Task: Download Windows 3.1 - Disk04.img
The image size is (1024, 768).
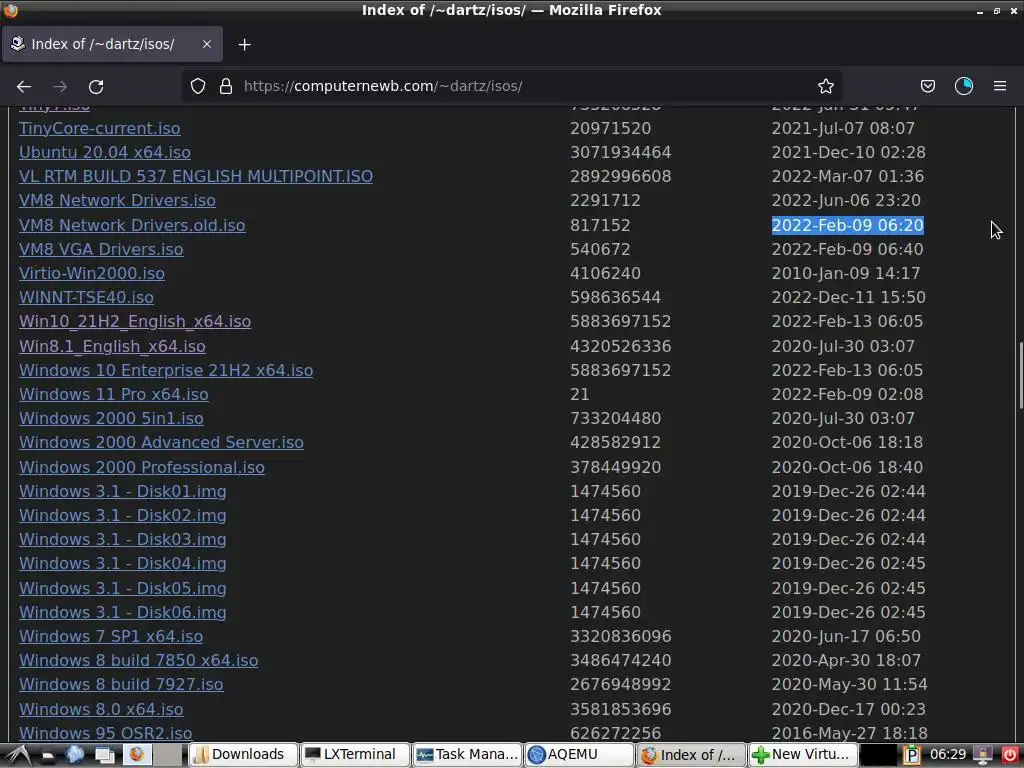Action: click(123, 563)
